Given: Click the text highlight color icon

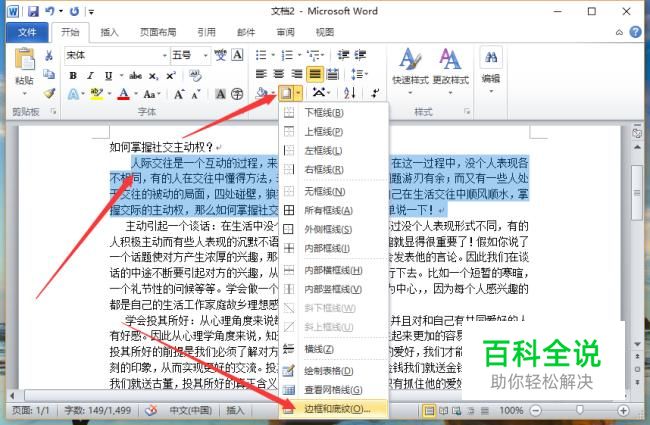Looking at the screenshot, I should [x=97, y=94].
